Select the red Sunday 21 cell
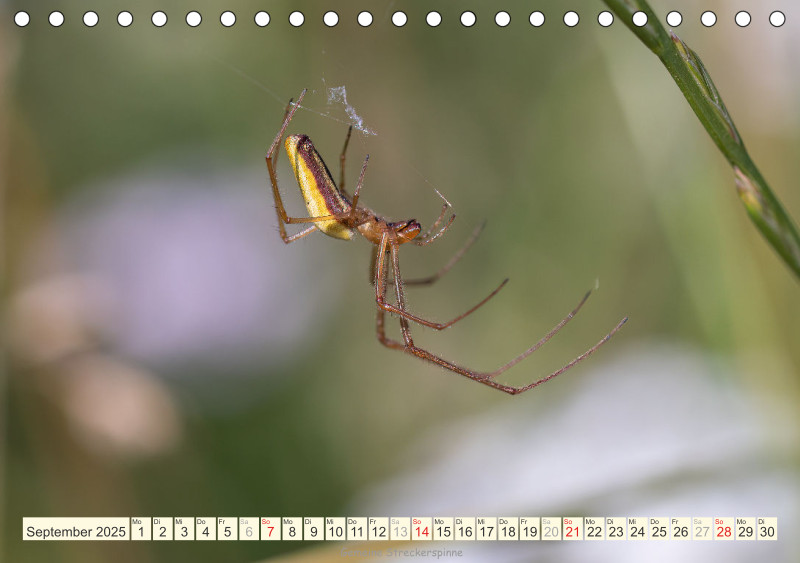The image size is (800, 563). (573, 529)
